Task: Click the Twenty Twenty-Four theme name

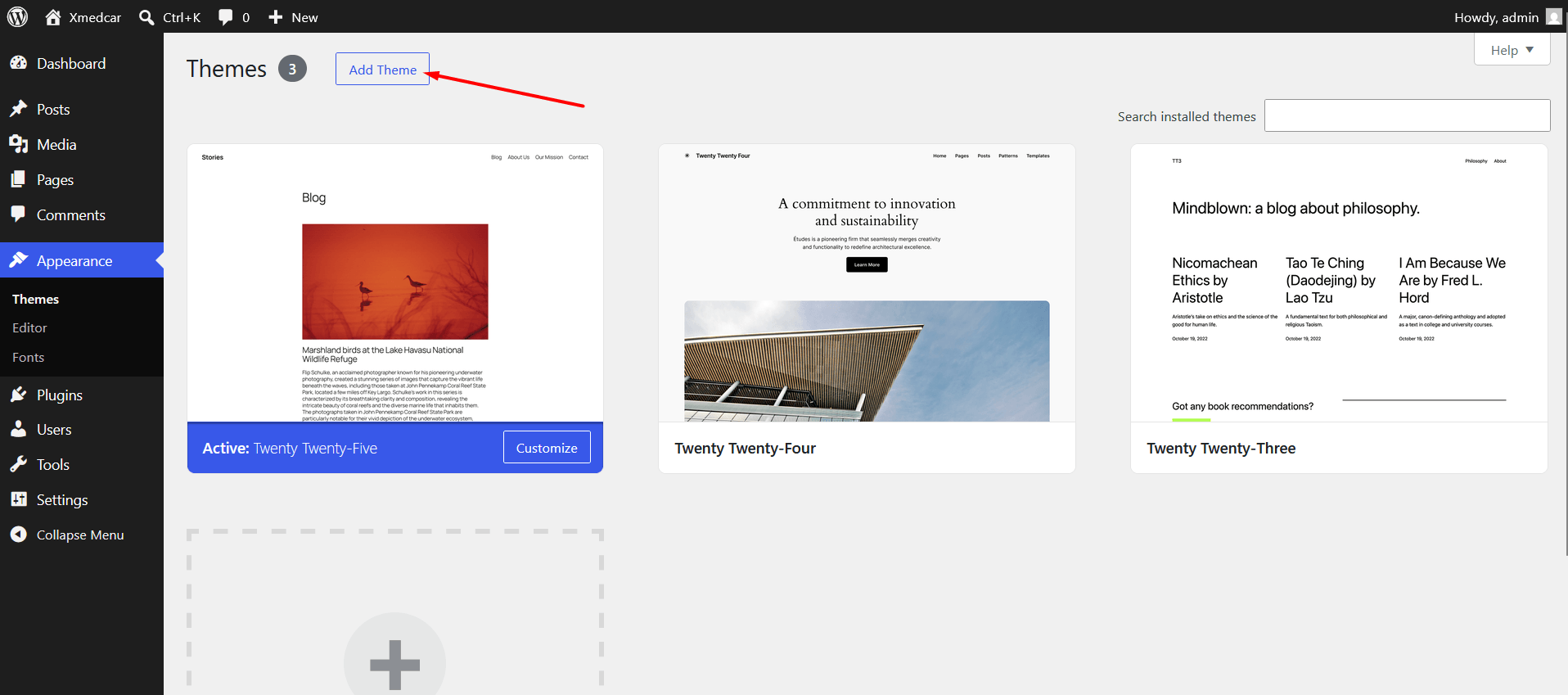Action: [x=745, y=448]
